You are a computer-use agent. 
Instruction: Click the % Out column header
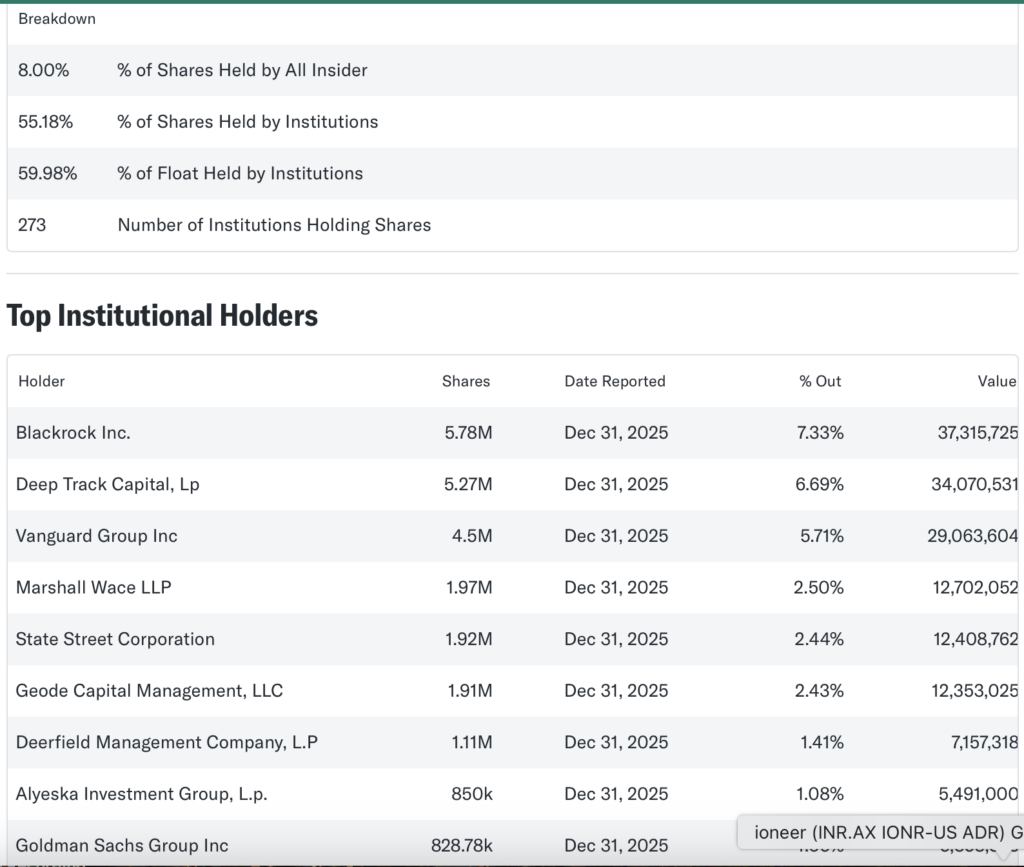tap(820, 381)
